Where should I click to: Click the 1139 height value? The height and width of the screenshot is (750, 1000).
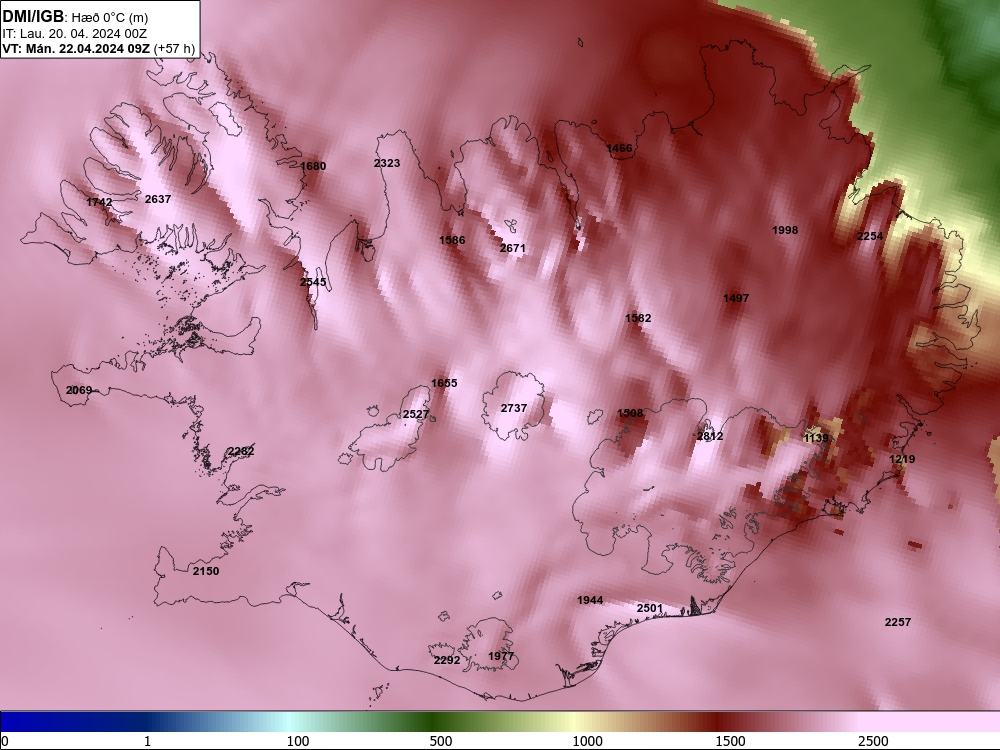[x=816, y=438]
